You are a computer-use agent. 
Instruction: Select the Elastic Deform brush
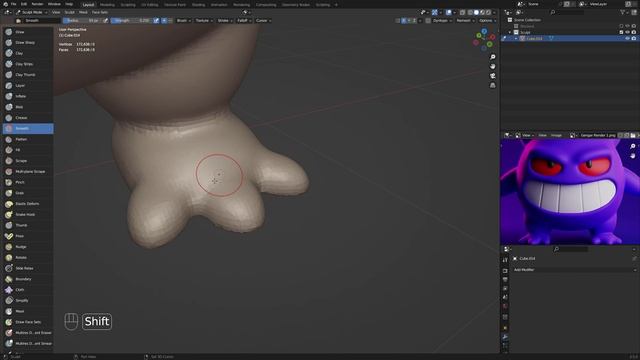click(x=28, y=204)
